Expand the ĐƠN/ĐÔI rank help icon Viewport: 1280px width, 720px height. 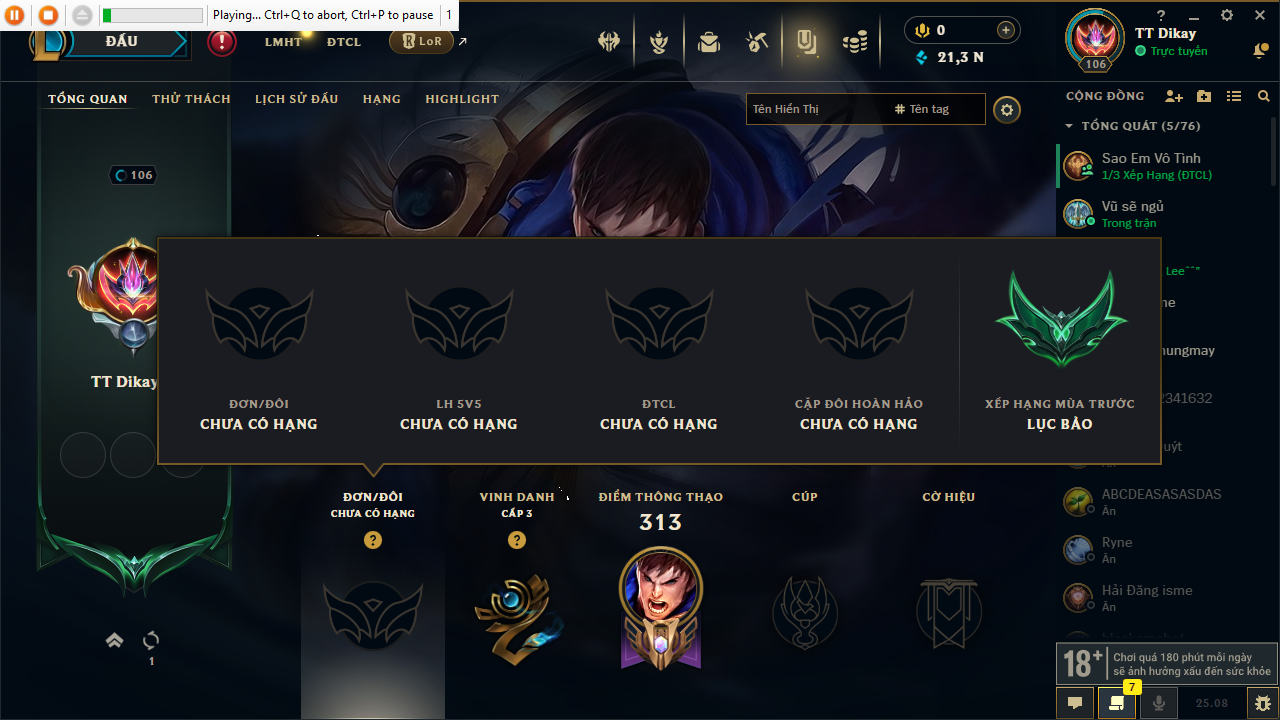coord(373,540)
